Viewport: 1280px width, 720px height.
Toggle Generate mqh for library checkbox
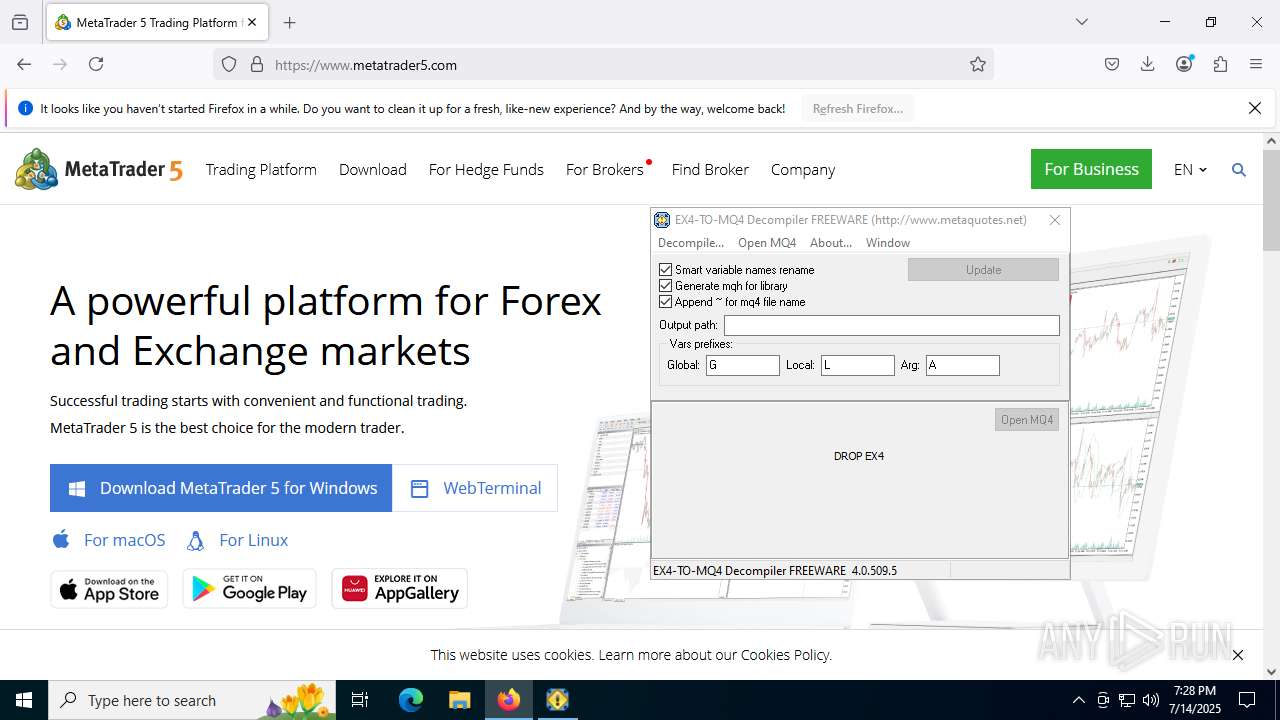pyautogui.click(x=666, y=286)
